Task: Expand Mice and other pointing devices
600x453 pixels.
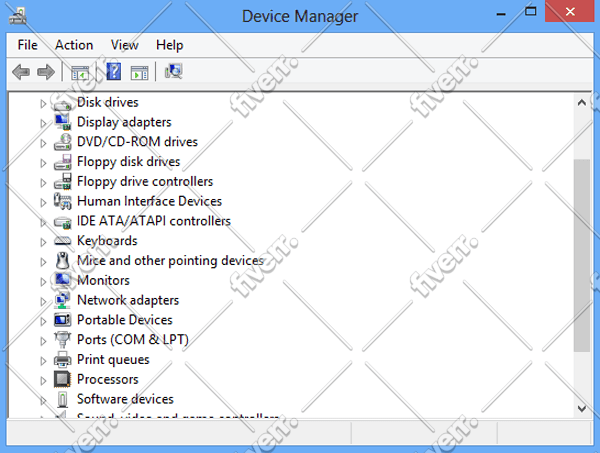Action: point(43,262)
